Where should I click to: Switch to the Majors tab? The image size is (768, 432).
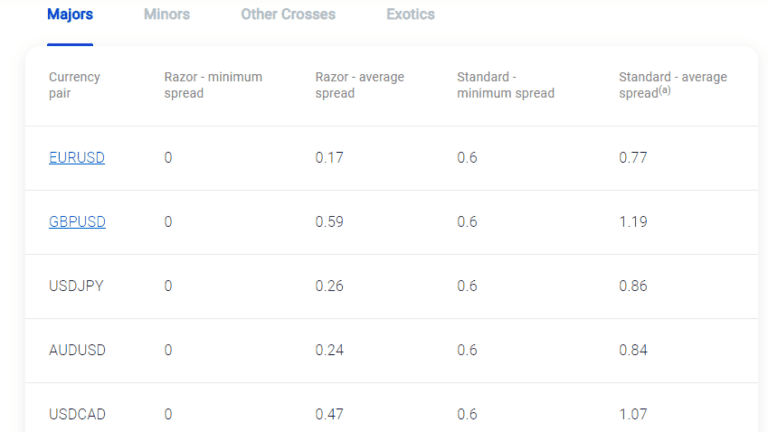pos(70,15)
